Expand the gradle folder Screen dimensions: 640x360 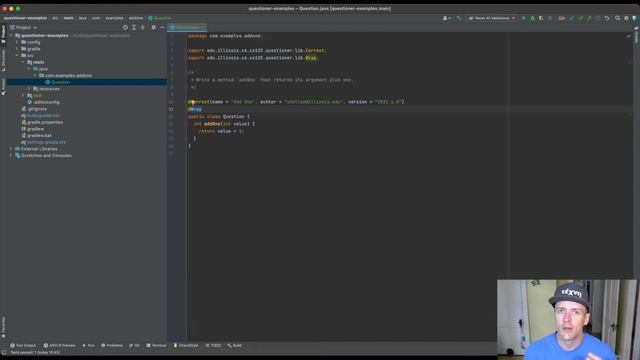point(17,49)
